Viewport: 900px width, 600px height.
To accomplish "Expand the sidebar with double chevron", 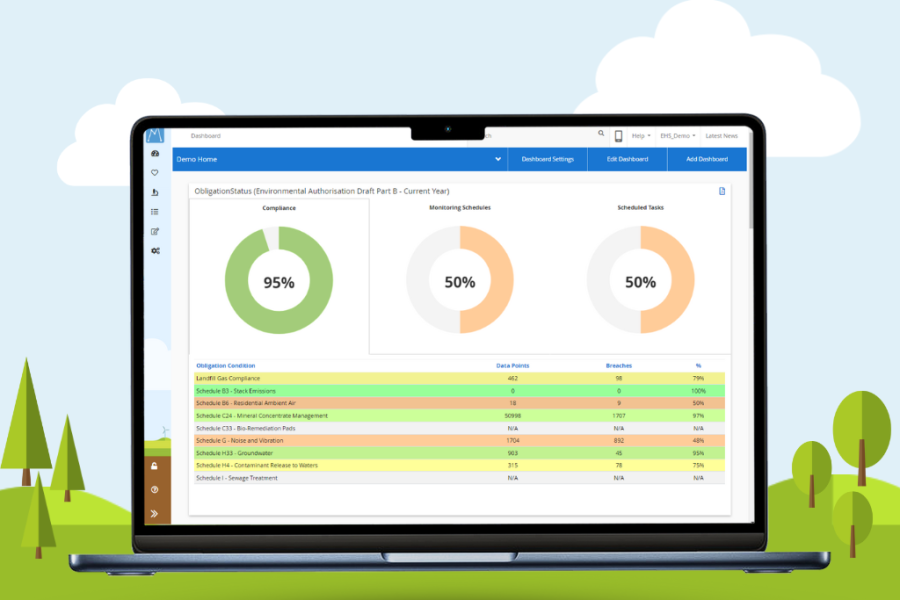I will [x=155, y=513].
